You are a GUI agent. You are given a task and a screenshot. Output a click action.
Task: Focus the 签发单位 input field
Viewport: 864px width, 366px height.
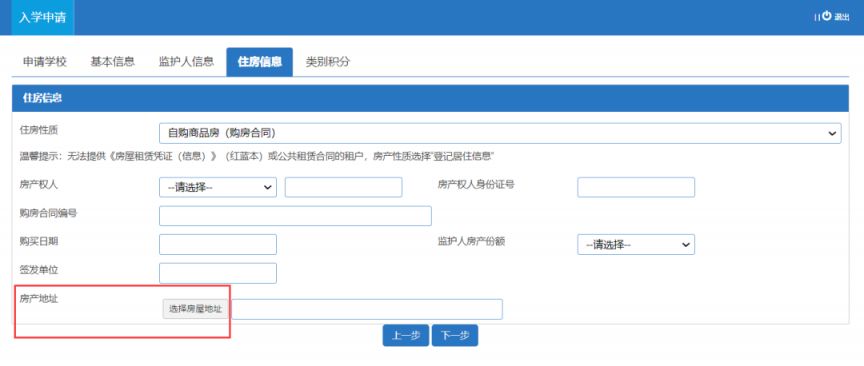pyautogui.click(x=218, y=273)
